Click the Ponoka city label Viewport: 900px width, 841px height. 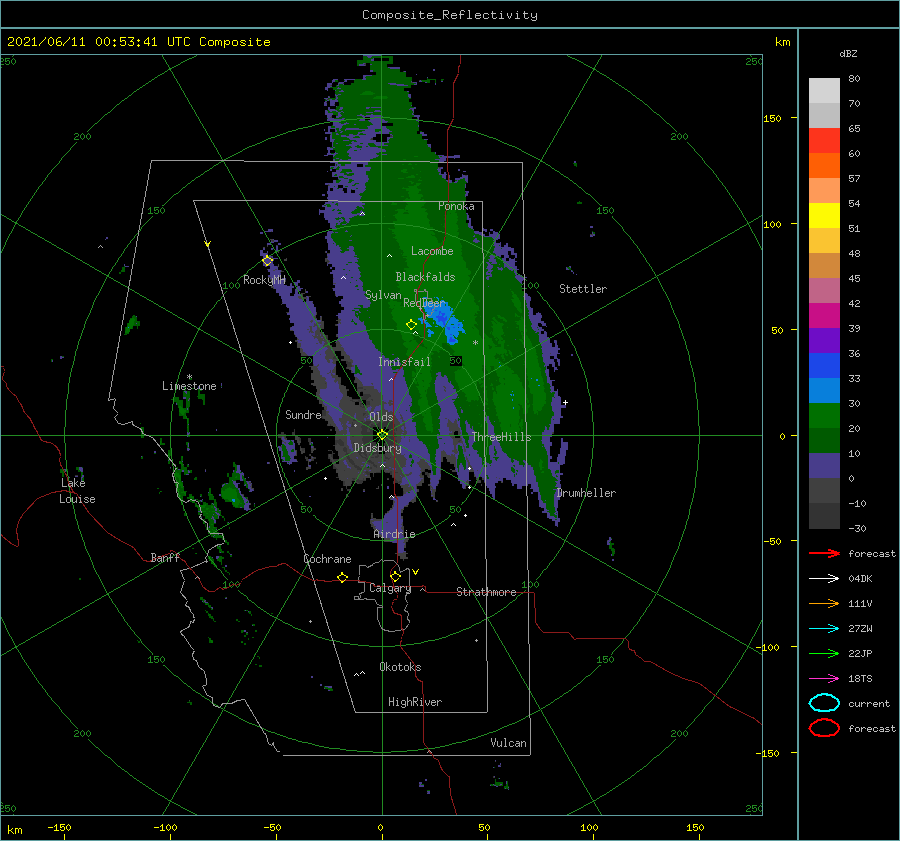point(456,206)
